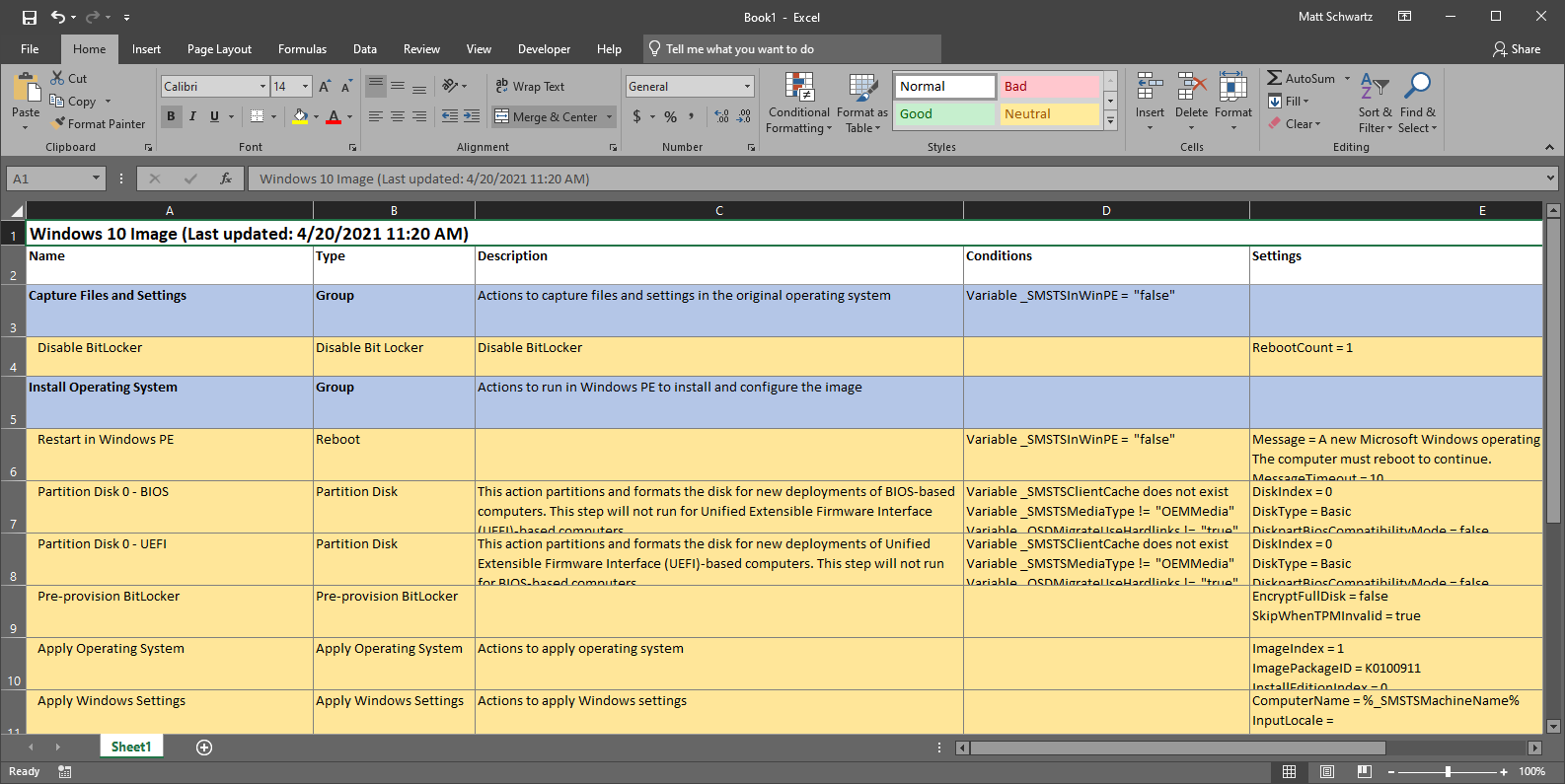This screenshot has width=1565, height=784.
Task: Toggle Wrap Text for the cell
Action: click(x=530, y=87)
